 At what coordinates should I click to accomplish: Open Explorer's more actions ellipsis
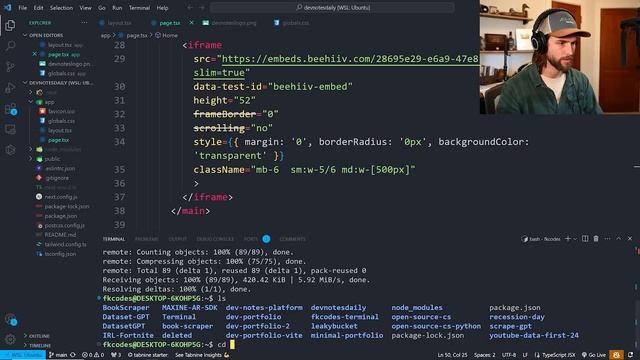click(x=84, y=23)
